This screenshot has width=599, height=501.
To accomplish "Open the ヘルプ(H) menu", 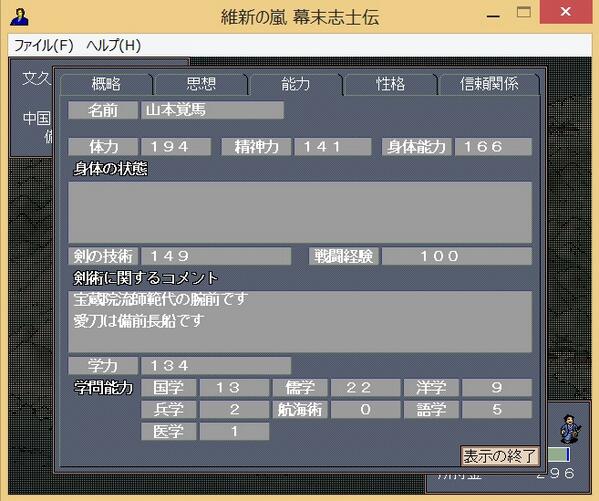I will (x=113, y=45).
